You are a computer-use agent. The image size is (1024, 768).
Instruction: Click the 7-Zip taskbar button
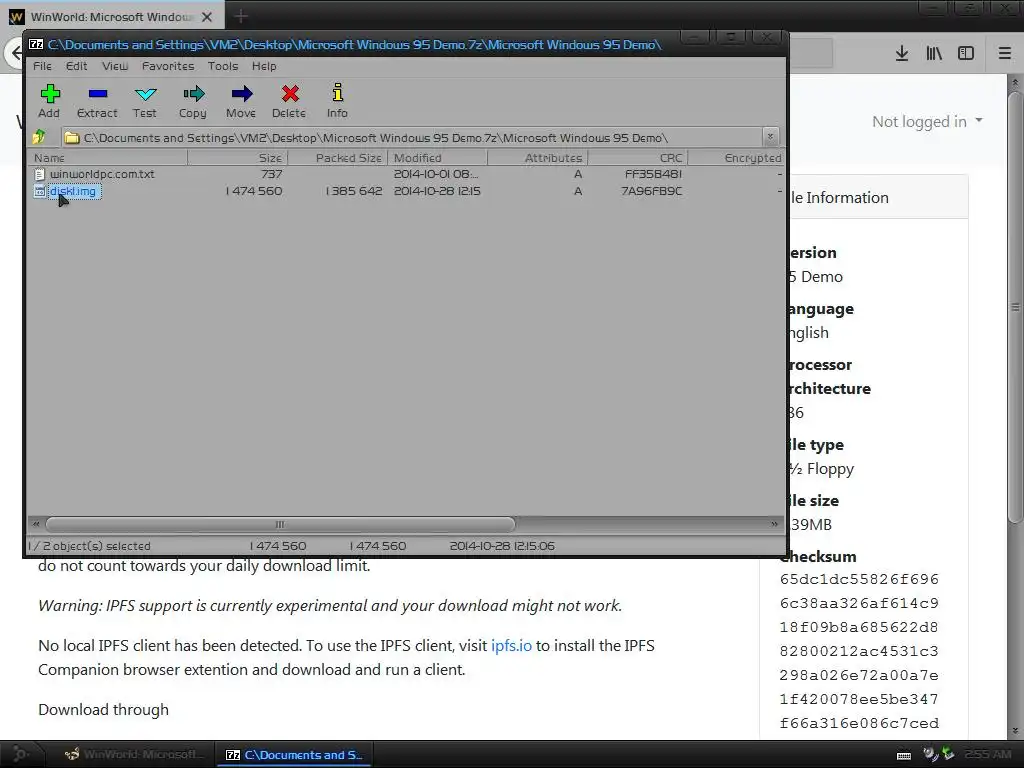click(293, 754)
